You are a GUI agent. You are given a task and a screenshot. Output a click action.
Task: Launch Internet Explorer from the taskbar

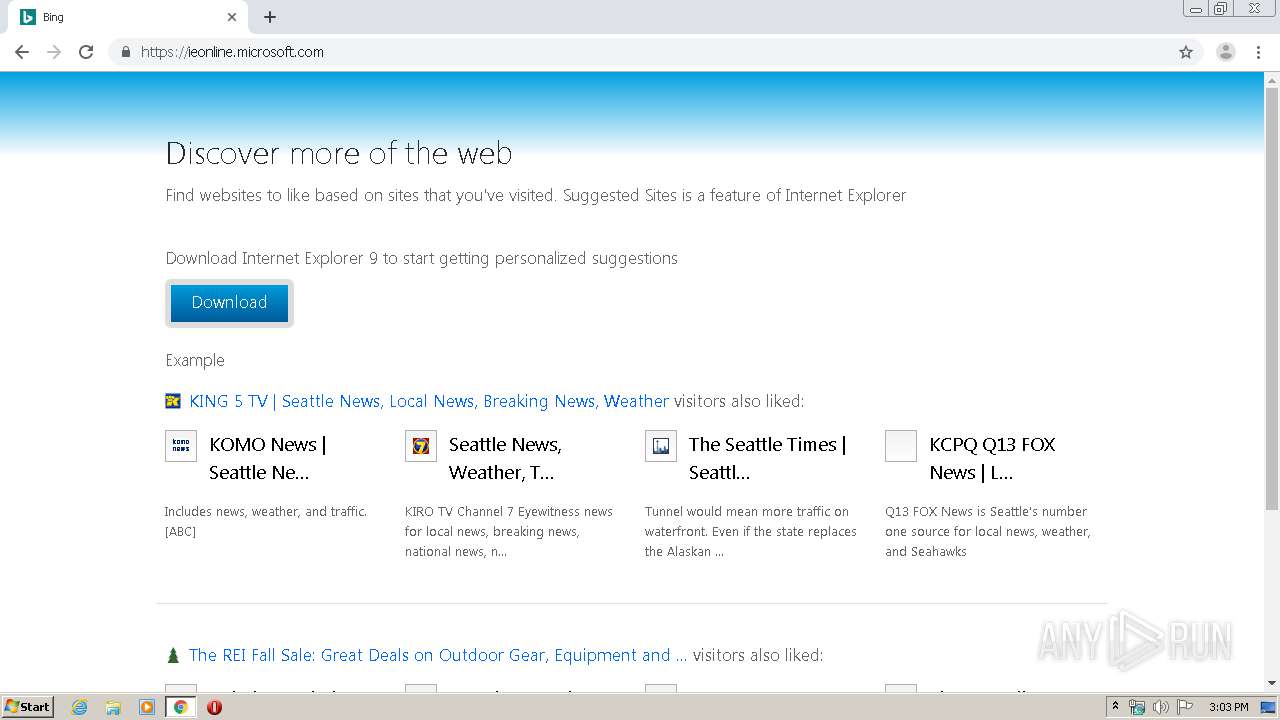(80, 707)
